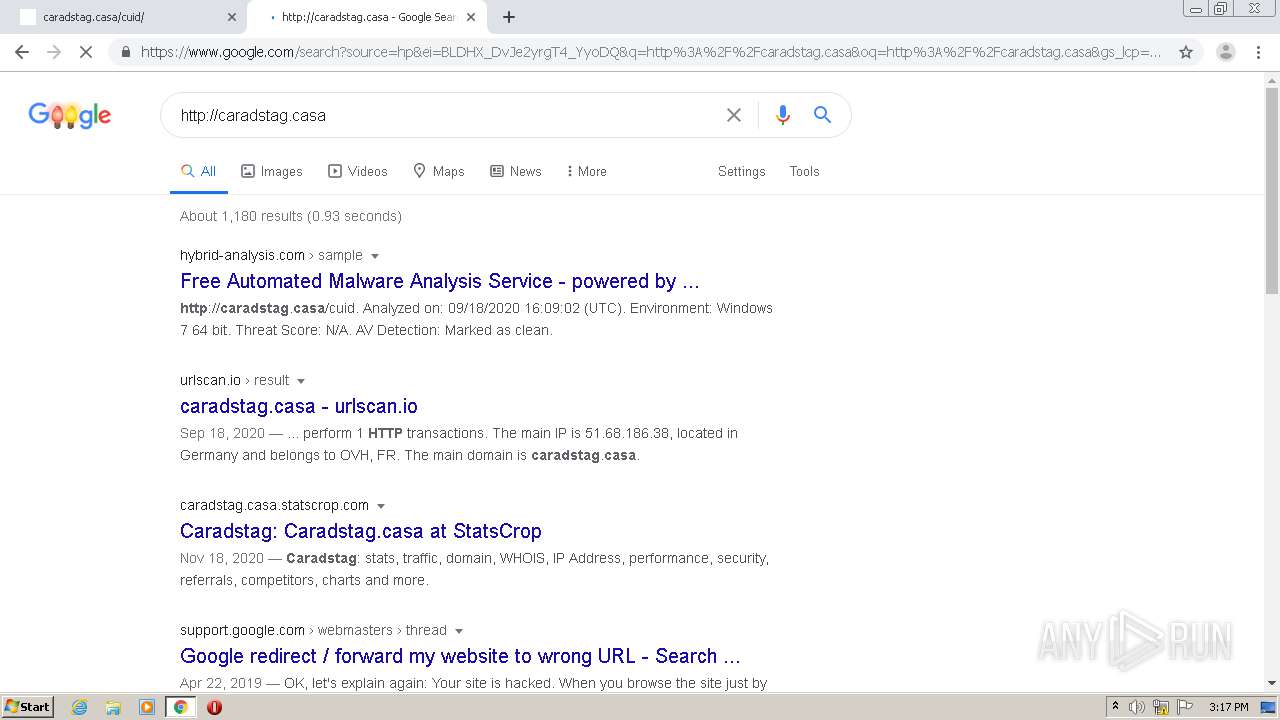Open Free Automated Malware Analysis Service link
1280x720 pixels.
440,281
